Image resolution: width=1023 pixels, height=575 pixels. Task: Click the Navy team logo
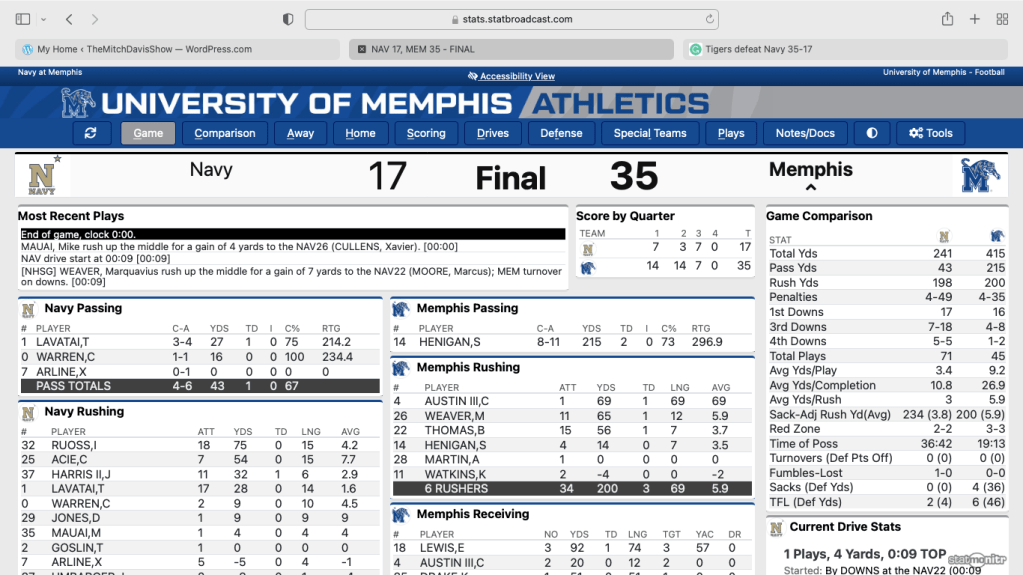[42, 176]
